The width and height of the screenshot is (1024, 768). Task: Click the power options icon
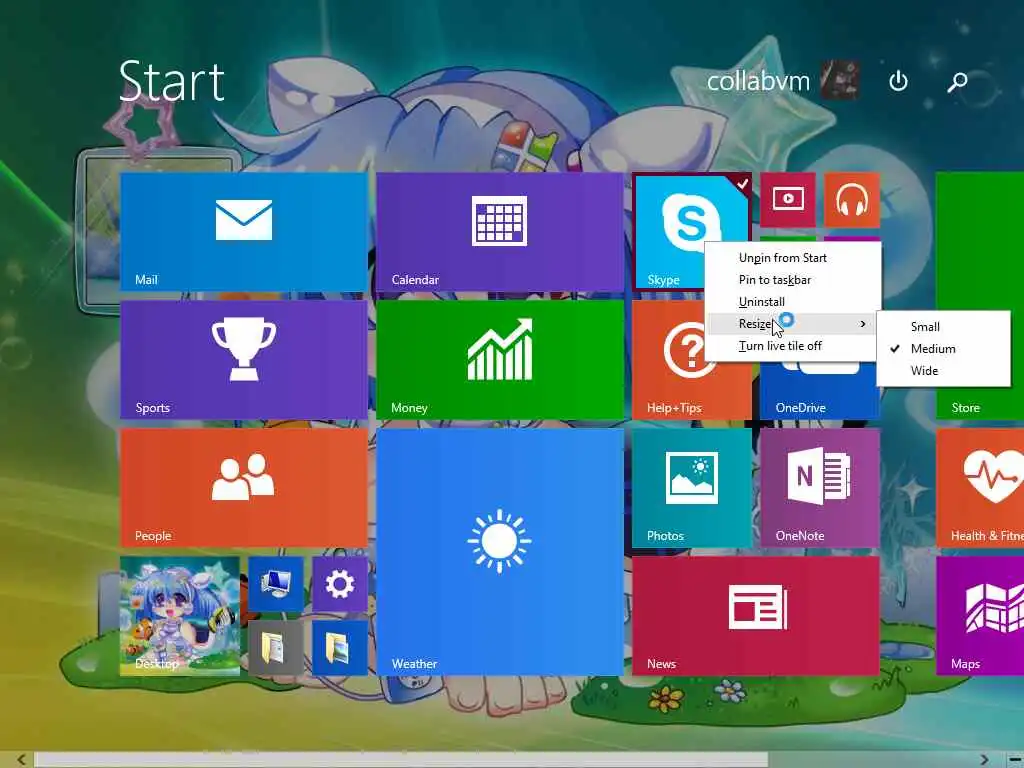click(x=898, y=81)
